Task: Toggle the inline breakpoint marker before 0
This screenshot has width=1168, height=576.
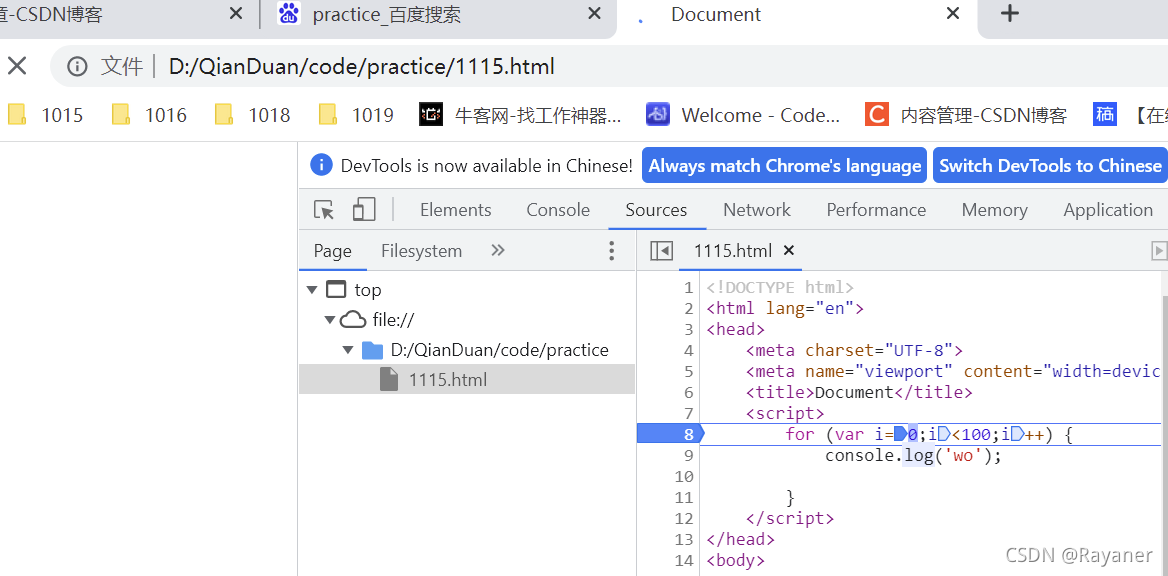Action: point(900,434)
